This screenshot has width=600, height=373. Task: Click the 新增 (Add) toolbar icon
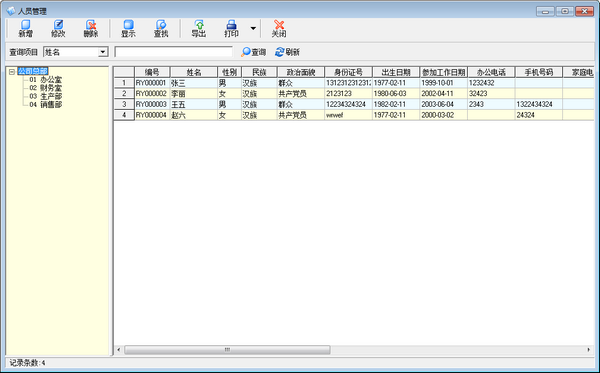click(26, 29)
